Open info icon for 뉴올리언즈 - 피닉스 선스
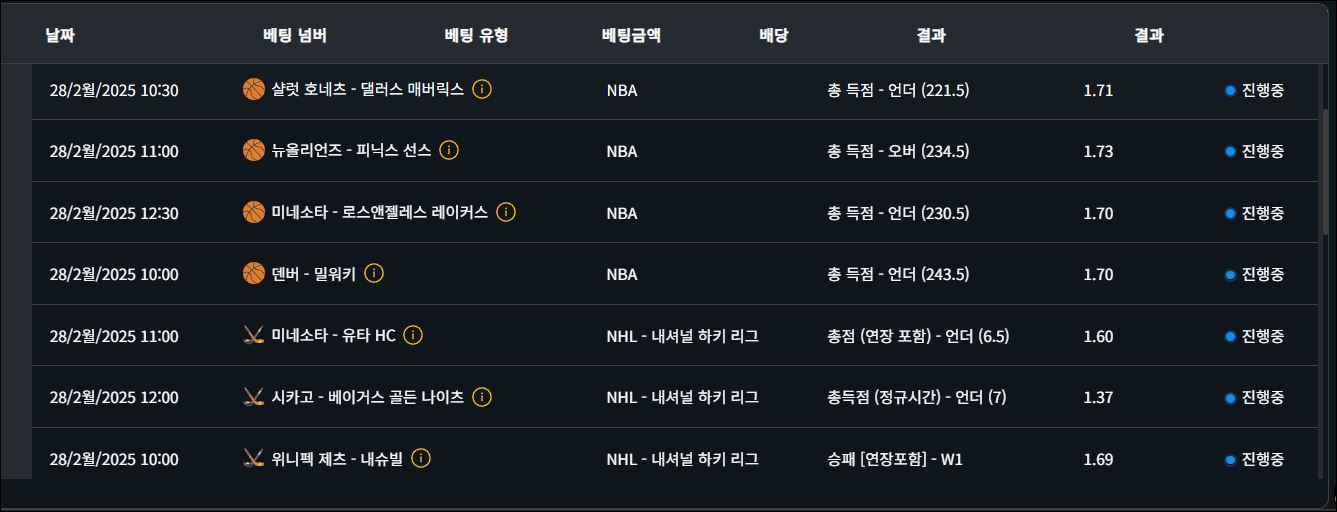This screenshot has width=1337, height=512. pyautogui.click(x=449, y=151)
